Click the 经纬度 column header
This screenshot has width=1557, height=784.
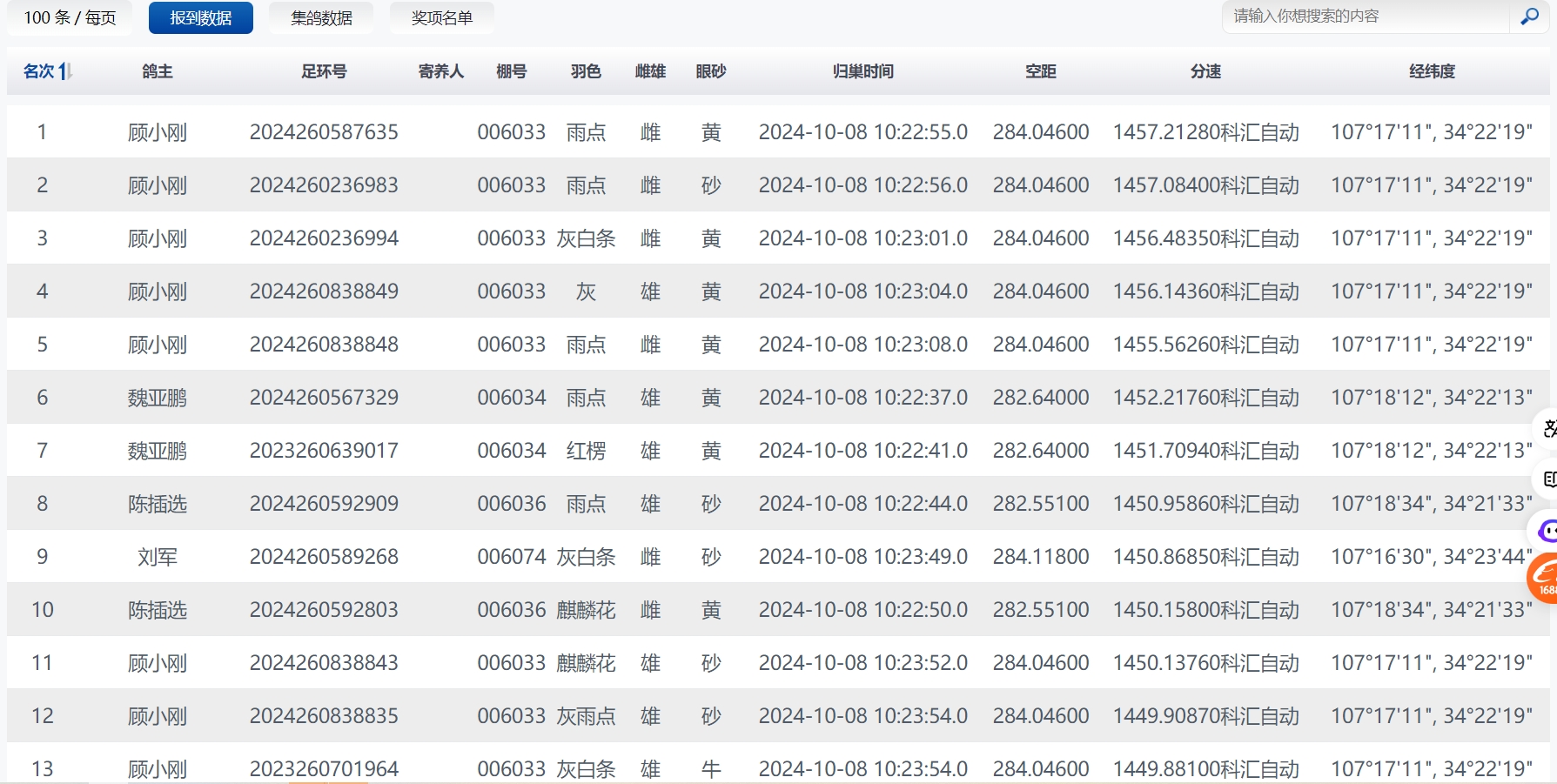tap(1432, 71)
